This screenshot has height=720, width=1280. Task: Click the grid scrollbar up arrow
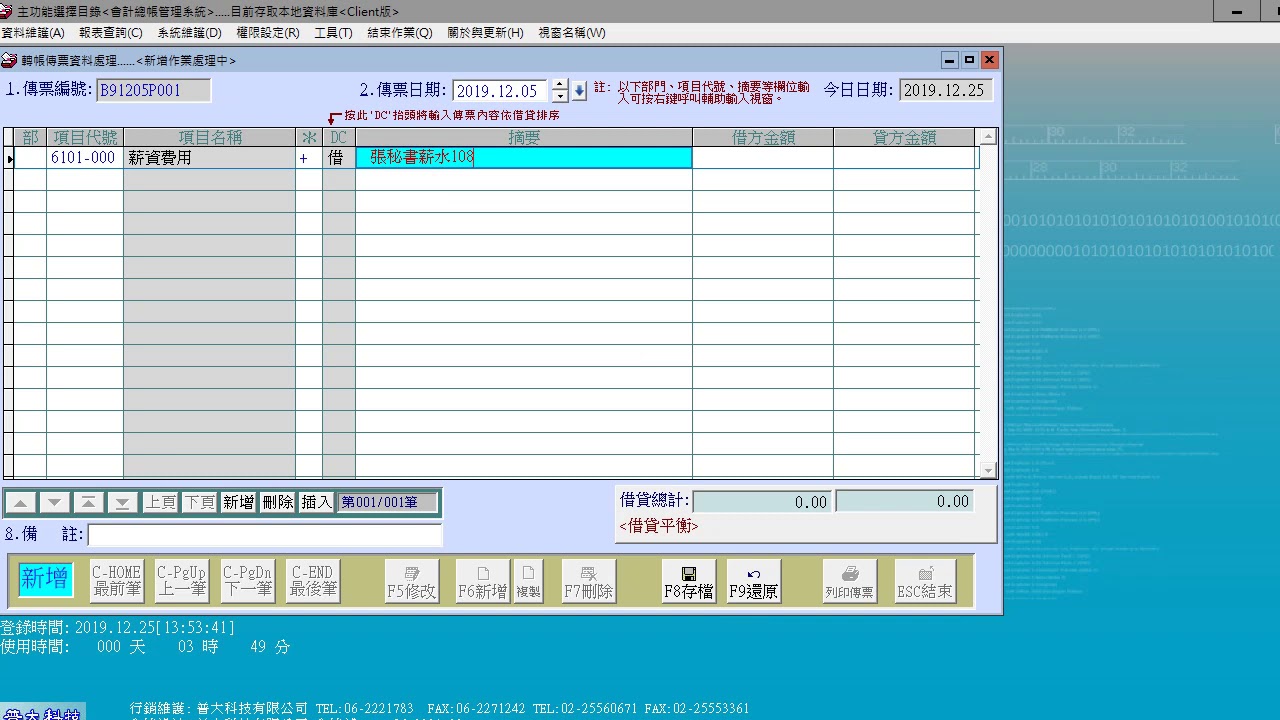pyautogui.click(x=987, y=137)
